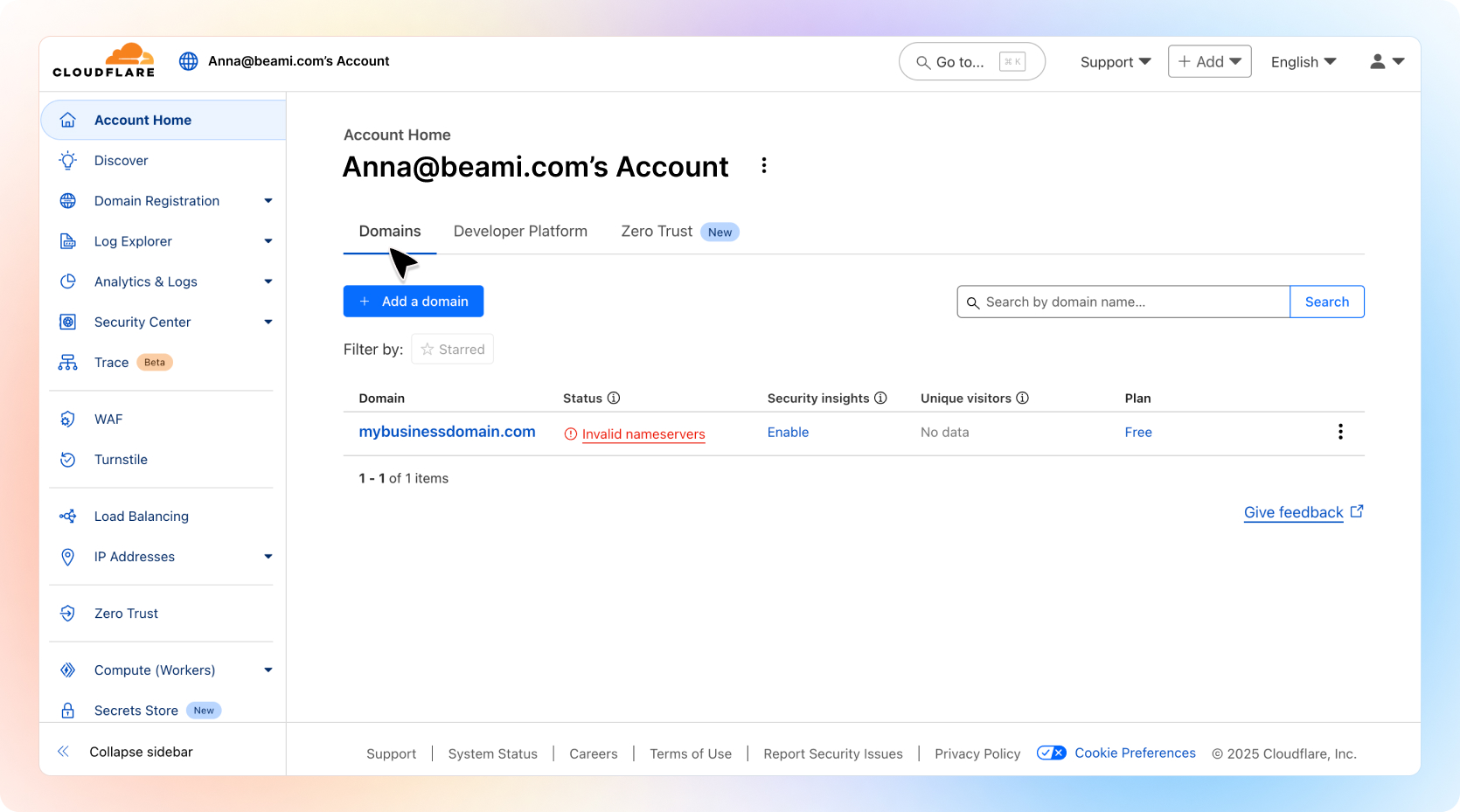Toggle the Starred filter
Viewport: 1460px width, 812px height.
coord(453,349)
